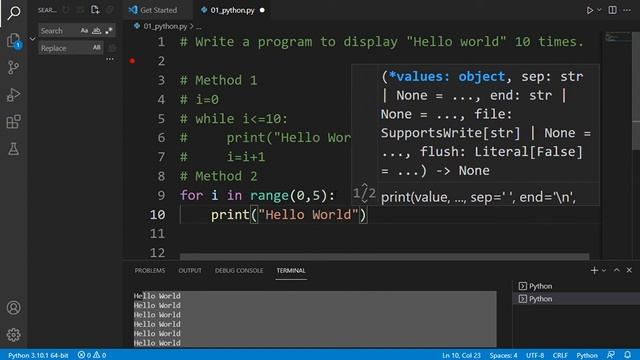
Task: Create a new terminal with plus icon
Action: (x=594, y=270)
